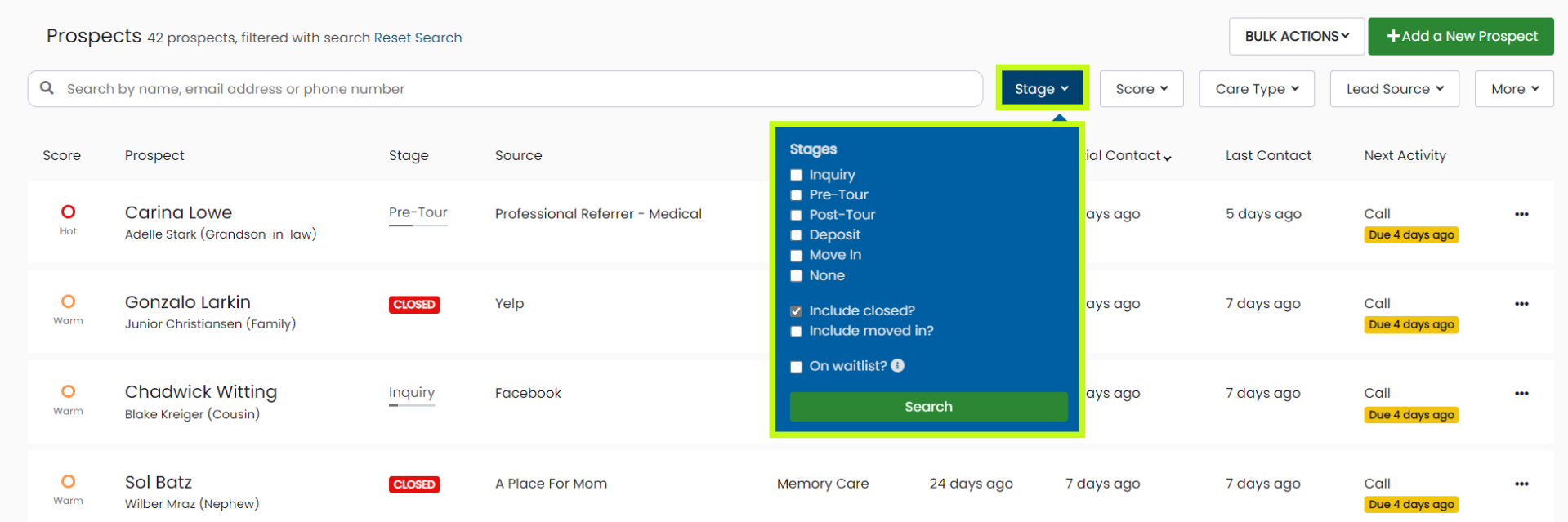Collapse the Stage filter dropdown

click(x=1041, y=88)
